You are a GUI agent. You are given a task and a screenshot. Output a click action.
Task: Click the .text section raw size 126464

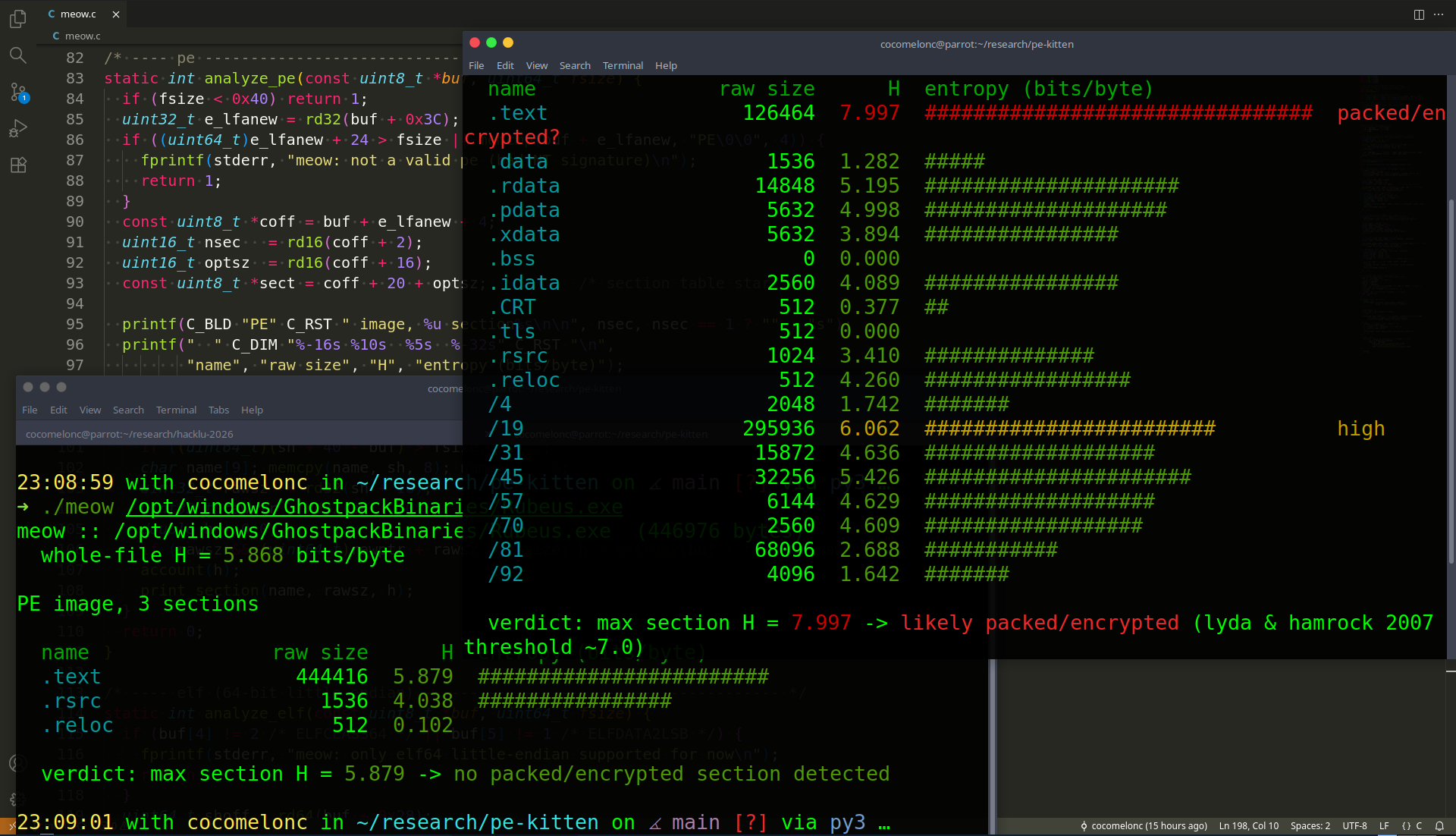pyautogui.click(x=778, y=113)
